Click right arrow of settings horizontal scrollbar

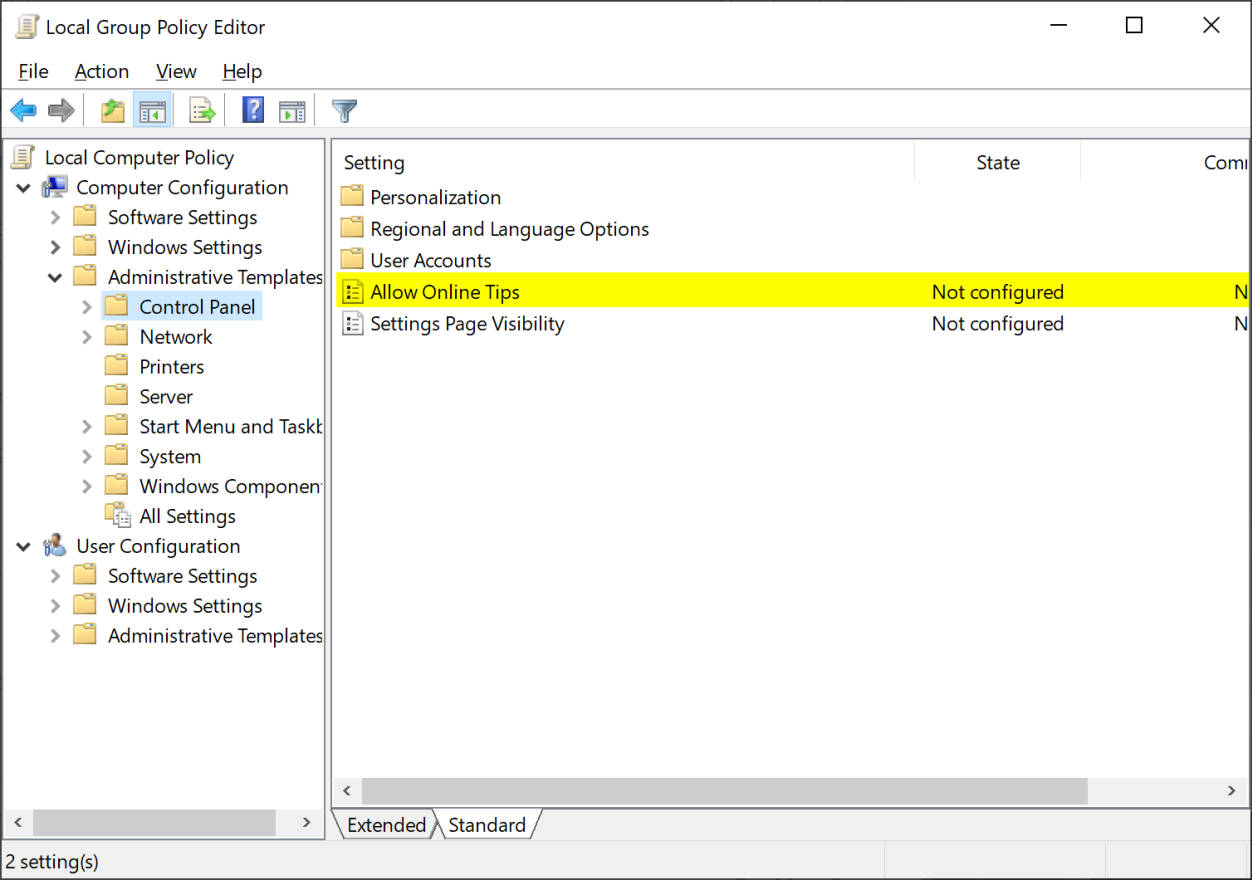click(x=1232, y=791)
